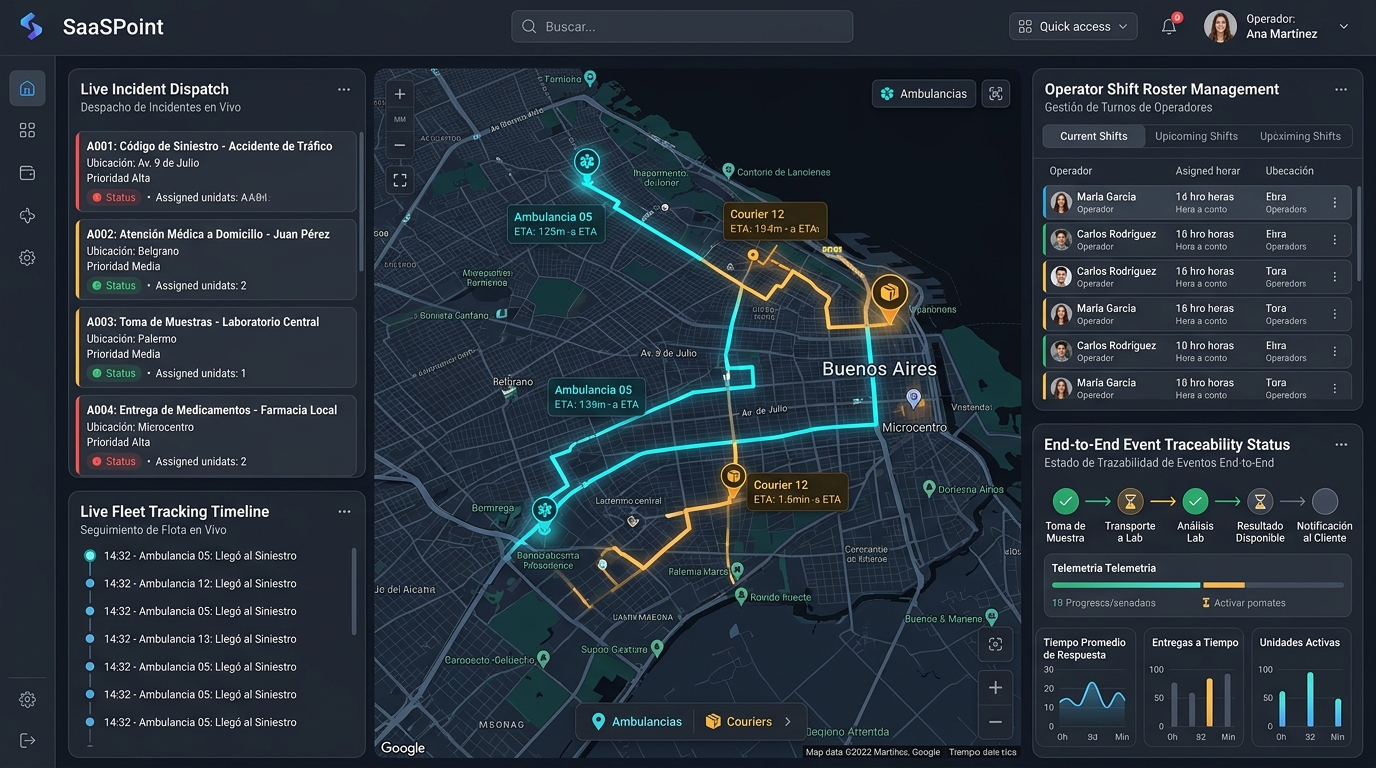Click the Tiempo Promedio de Respuesta chart

click(x=1085, y=689)
